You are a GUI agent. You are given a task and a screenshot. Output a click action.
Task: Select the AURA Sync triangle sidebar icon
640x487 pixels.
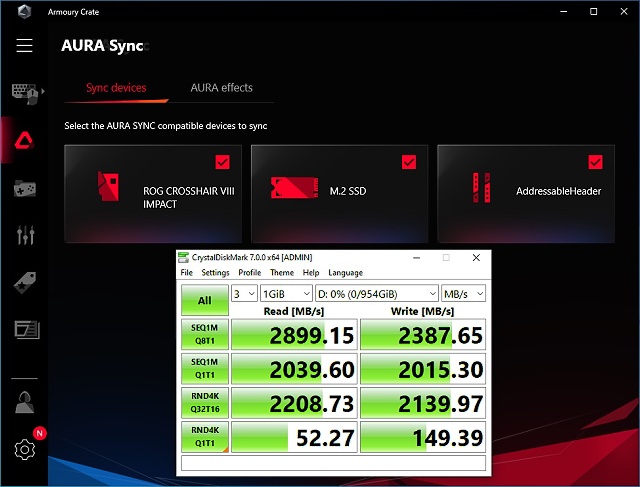pyautogui.click(x=24, y=140)
